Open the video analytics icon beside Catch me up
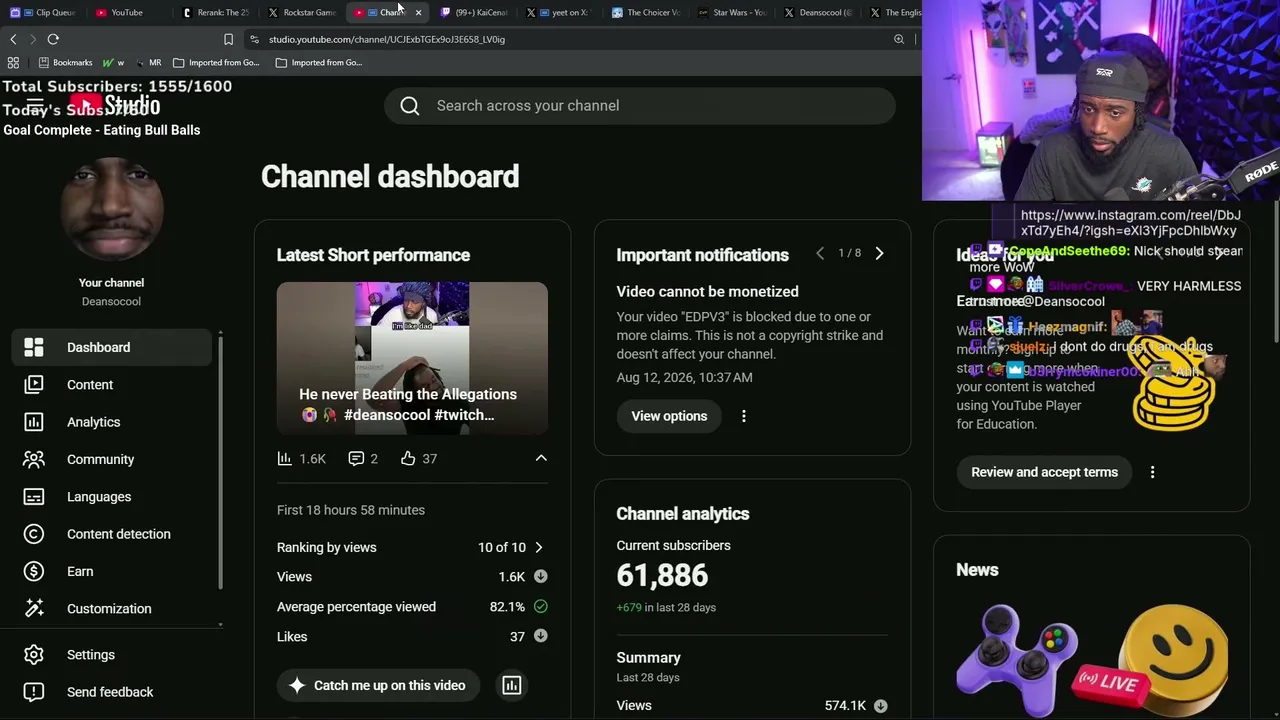 tap(512, 685)
